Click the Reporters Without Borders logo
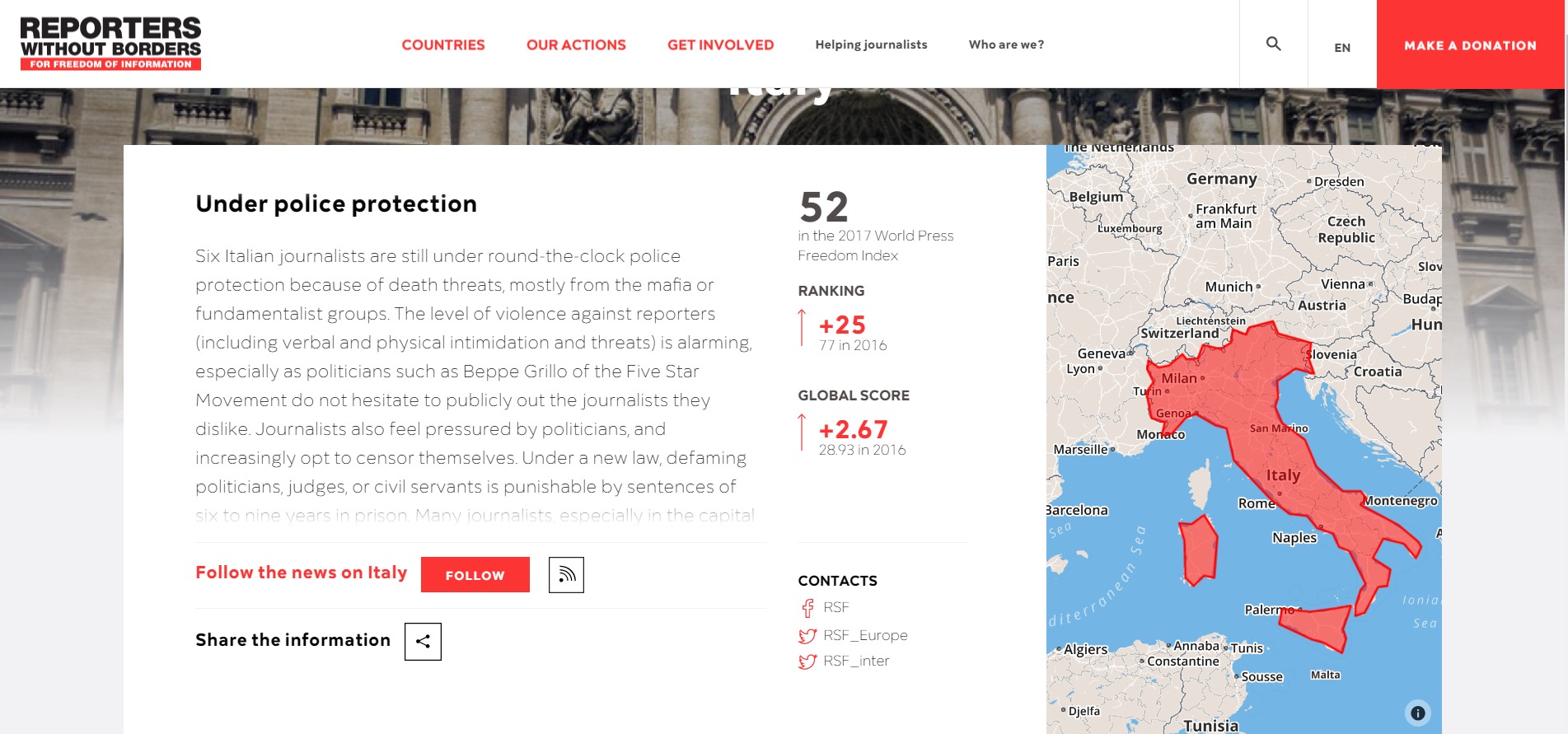This screenshot has width=1568, height=734. 110,43
